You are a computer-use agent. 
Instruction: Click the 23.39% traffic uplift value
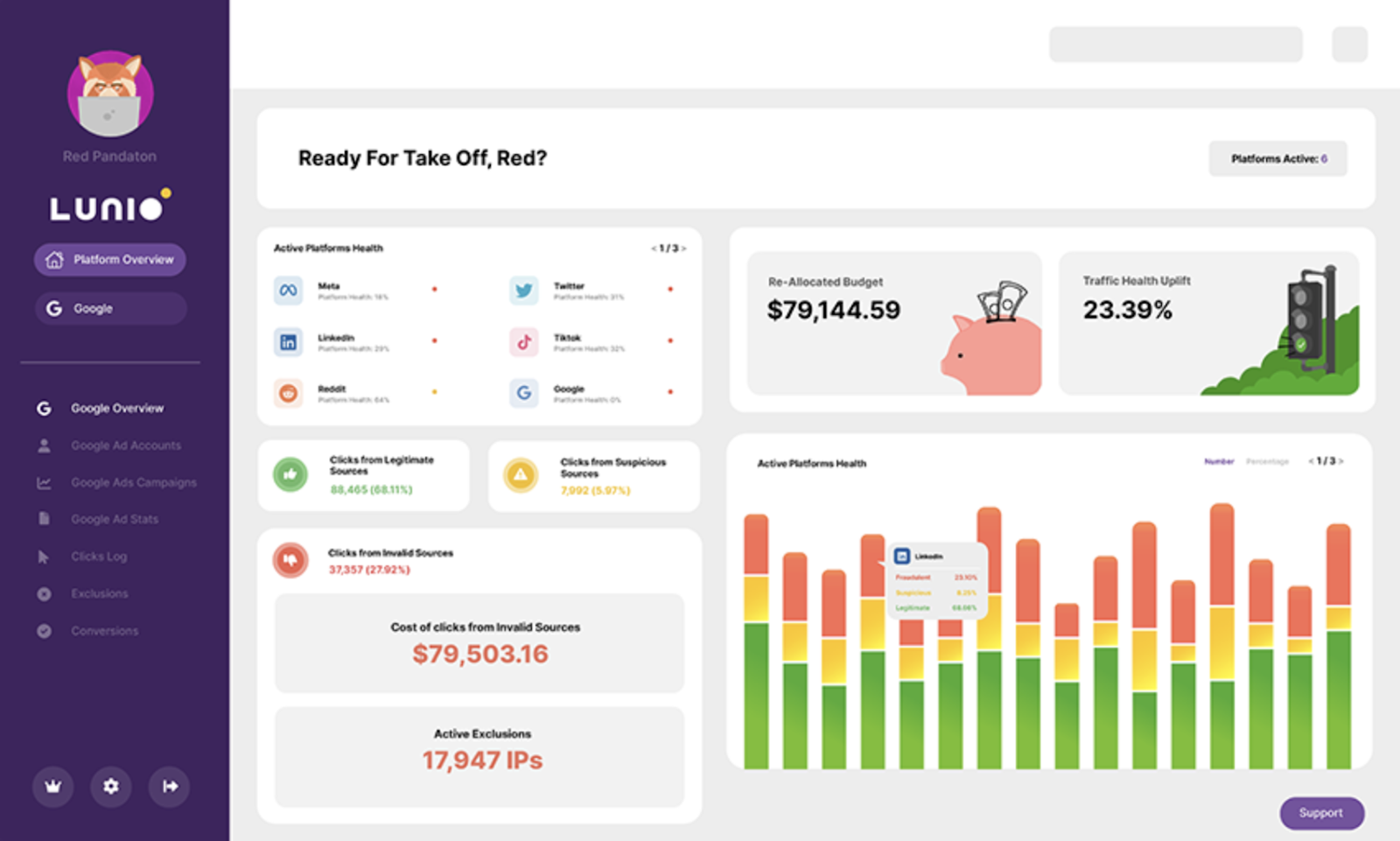click(x=1128, y=310)
